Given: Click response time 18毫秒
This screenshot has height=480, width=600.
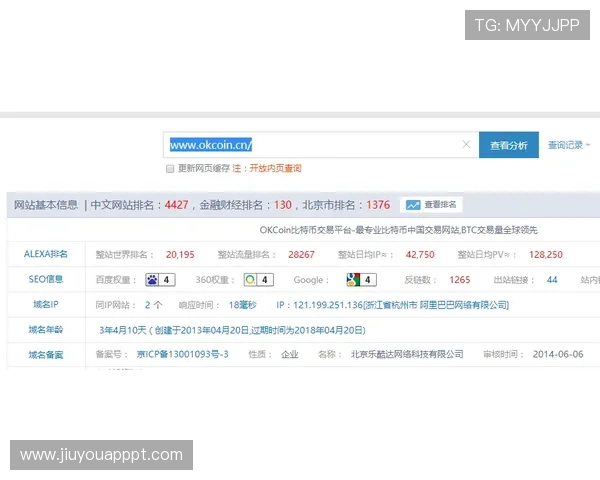Looking at the screenshot, I should pos(242,305).
